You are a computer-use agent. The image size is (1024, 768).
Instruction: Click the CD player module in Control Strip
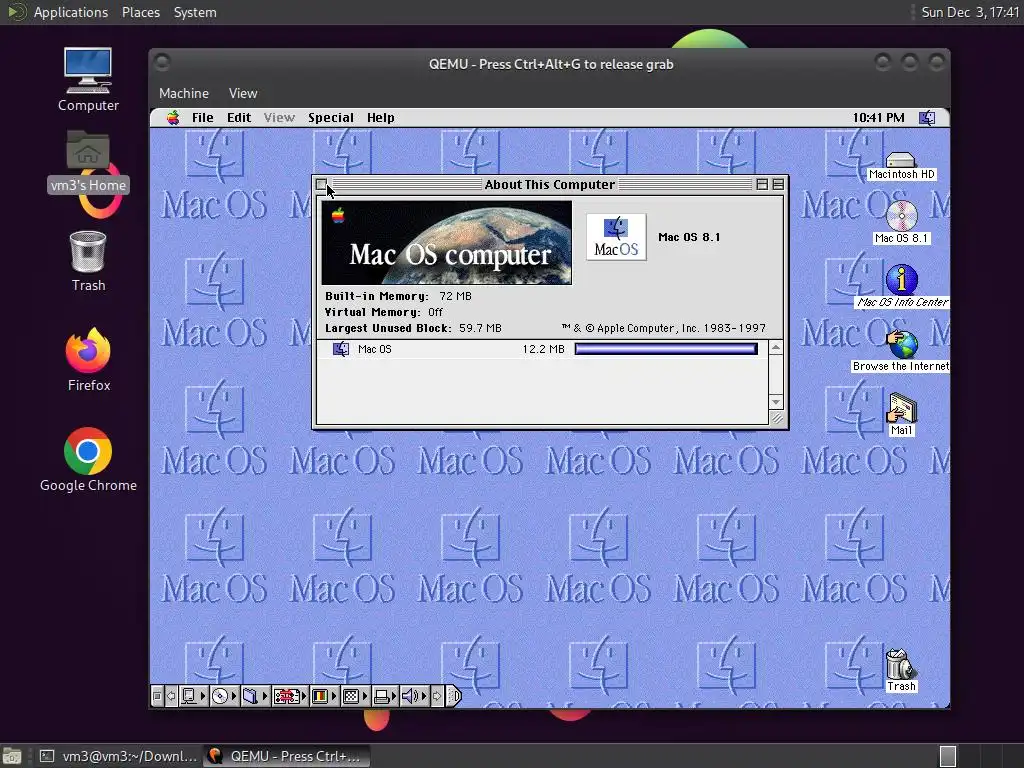[224, 696]
